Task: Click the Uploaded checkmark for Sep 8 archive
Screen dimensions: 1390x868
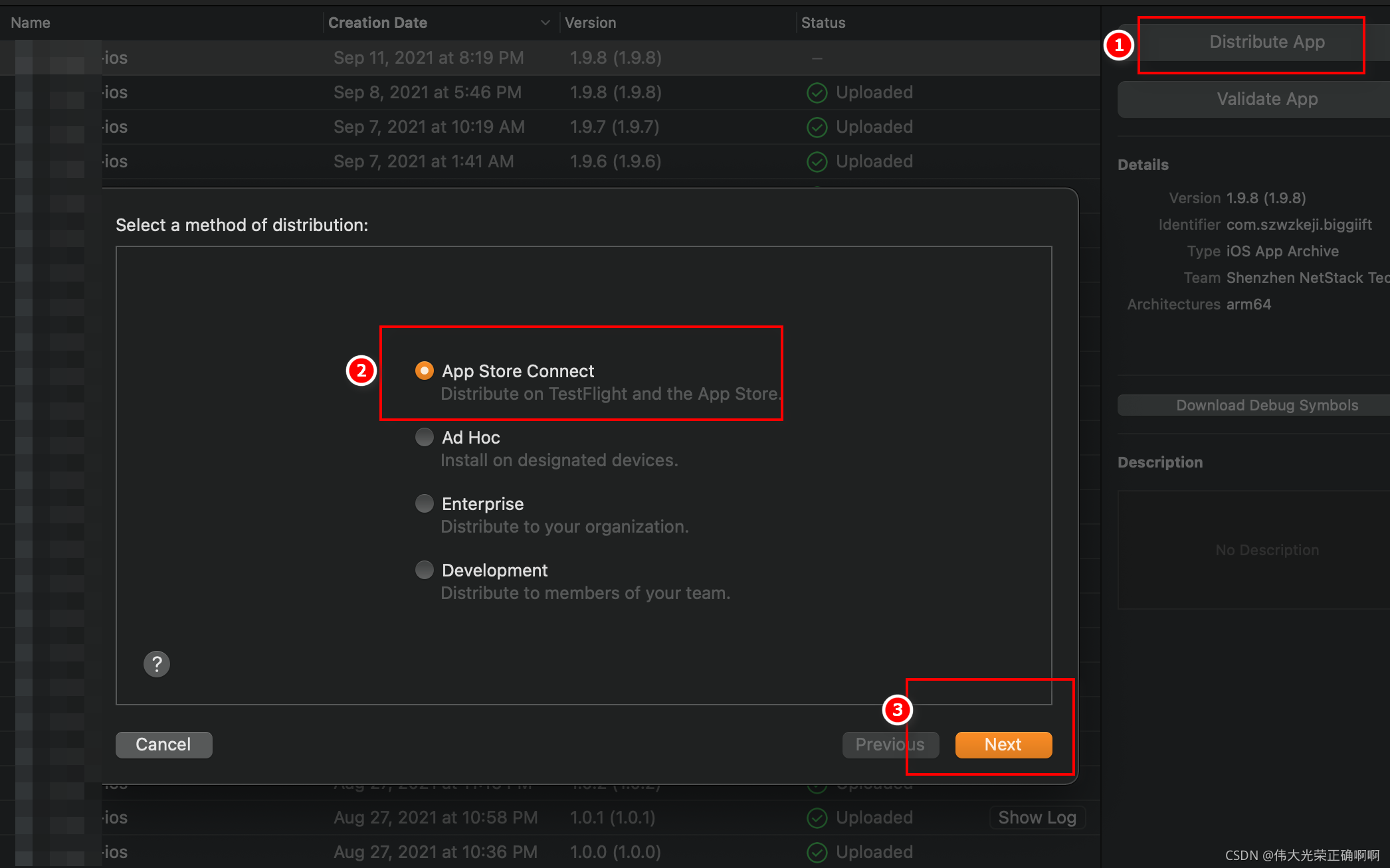Action: tap(817, 92)
